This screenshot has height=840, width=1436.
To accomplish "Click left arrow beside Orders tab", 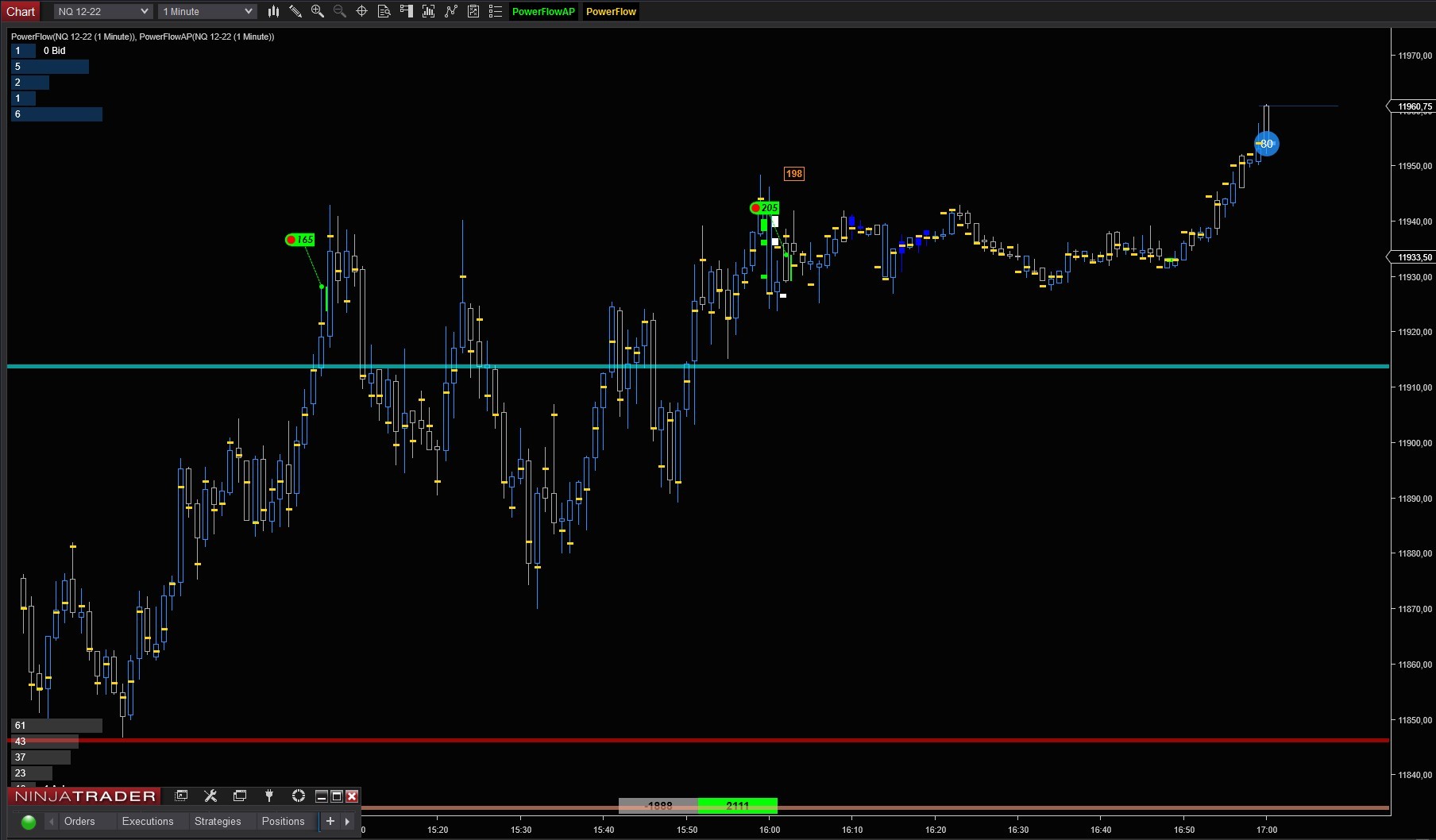I will click(x=52, y=822).
